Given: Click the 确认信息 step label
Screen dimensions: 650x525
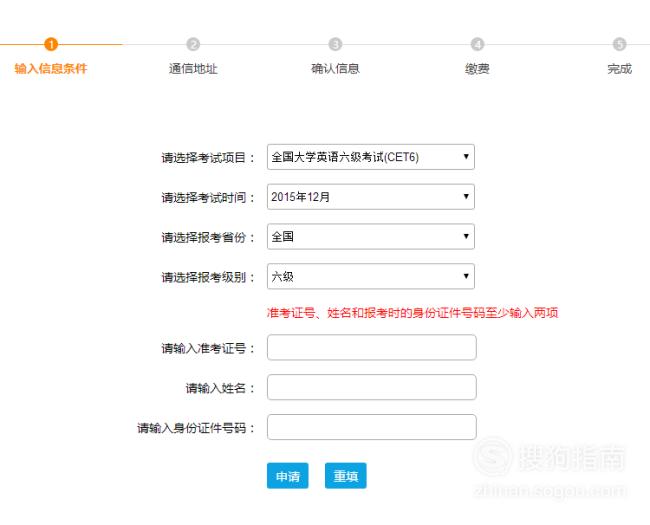Looking at the screenshot, I should click(x=335, y=68).
